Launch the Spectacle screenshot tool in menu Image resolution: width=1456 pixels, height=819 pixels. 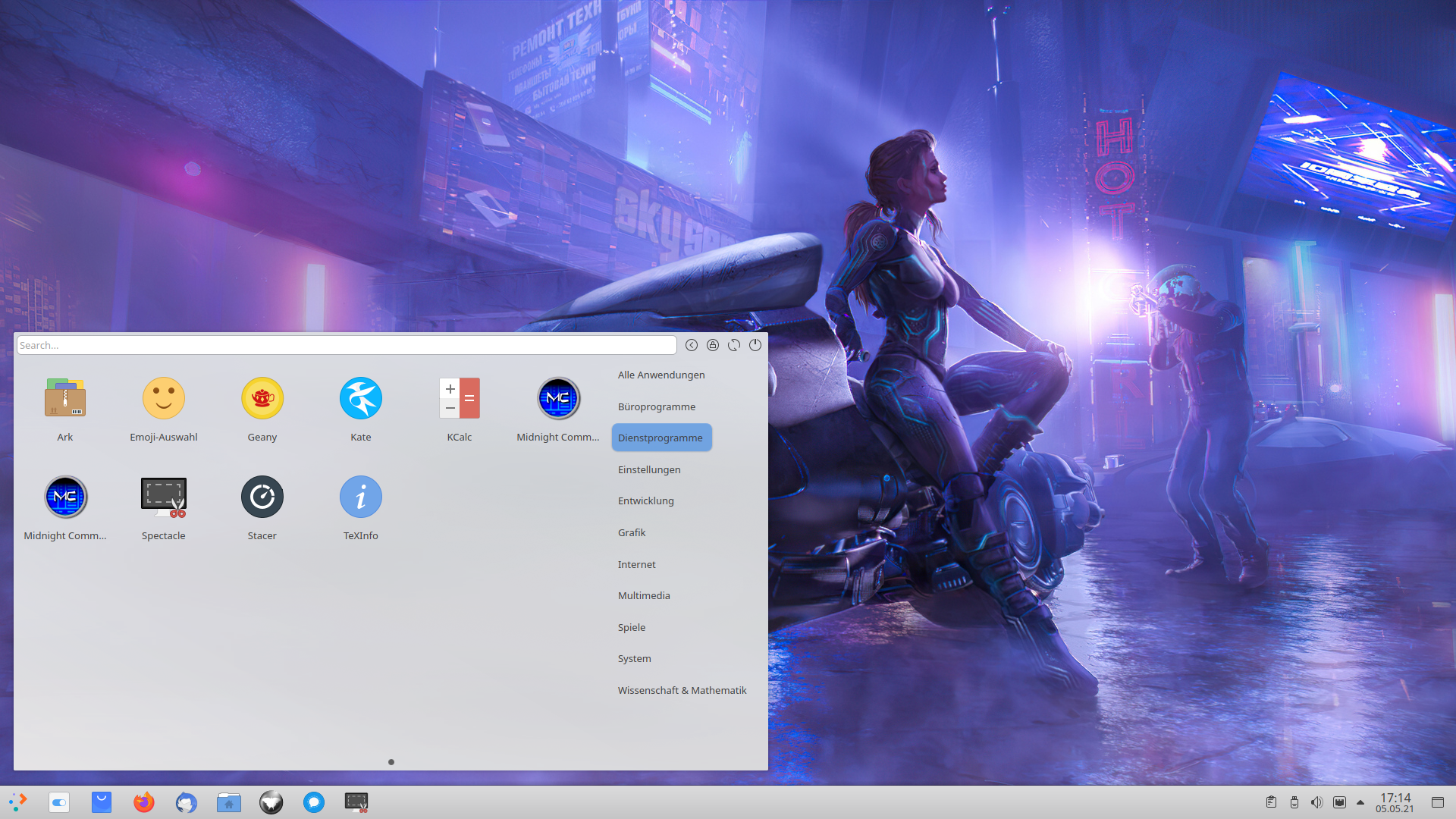click(164, 508)
